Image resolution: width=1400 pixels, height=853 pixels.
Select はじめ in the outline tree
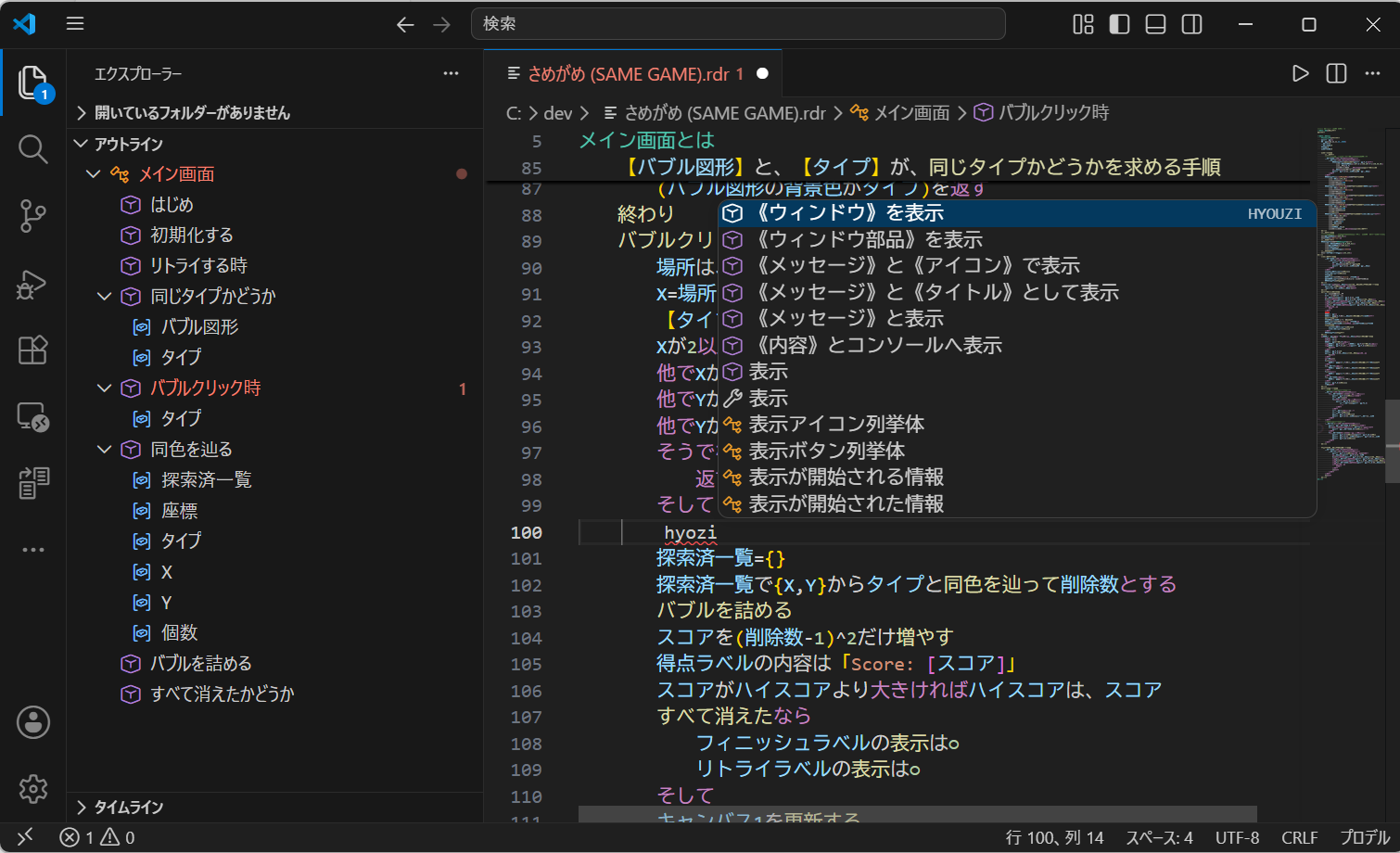pos(276,205)
